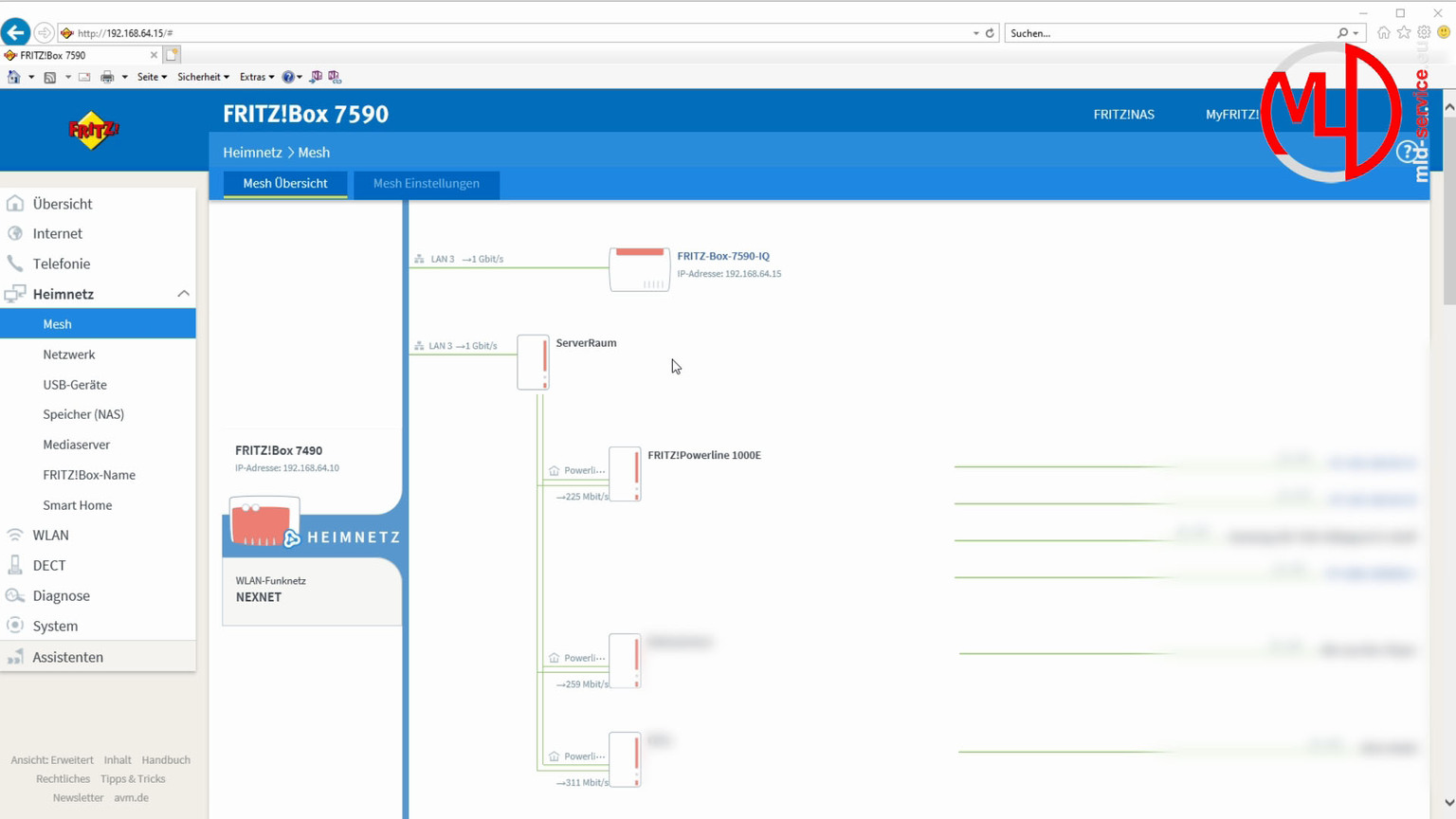Click the FRITZ-Box-7590-IQ device name link
The image size is (1456, 819).
tap(723, 256)
